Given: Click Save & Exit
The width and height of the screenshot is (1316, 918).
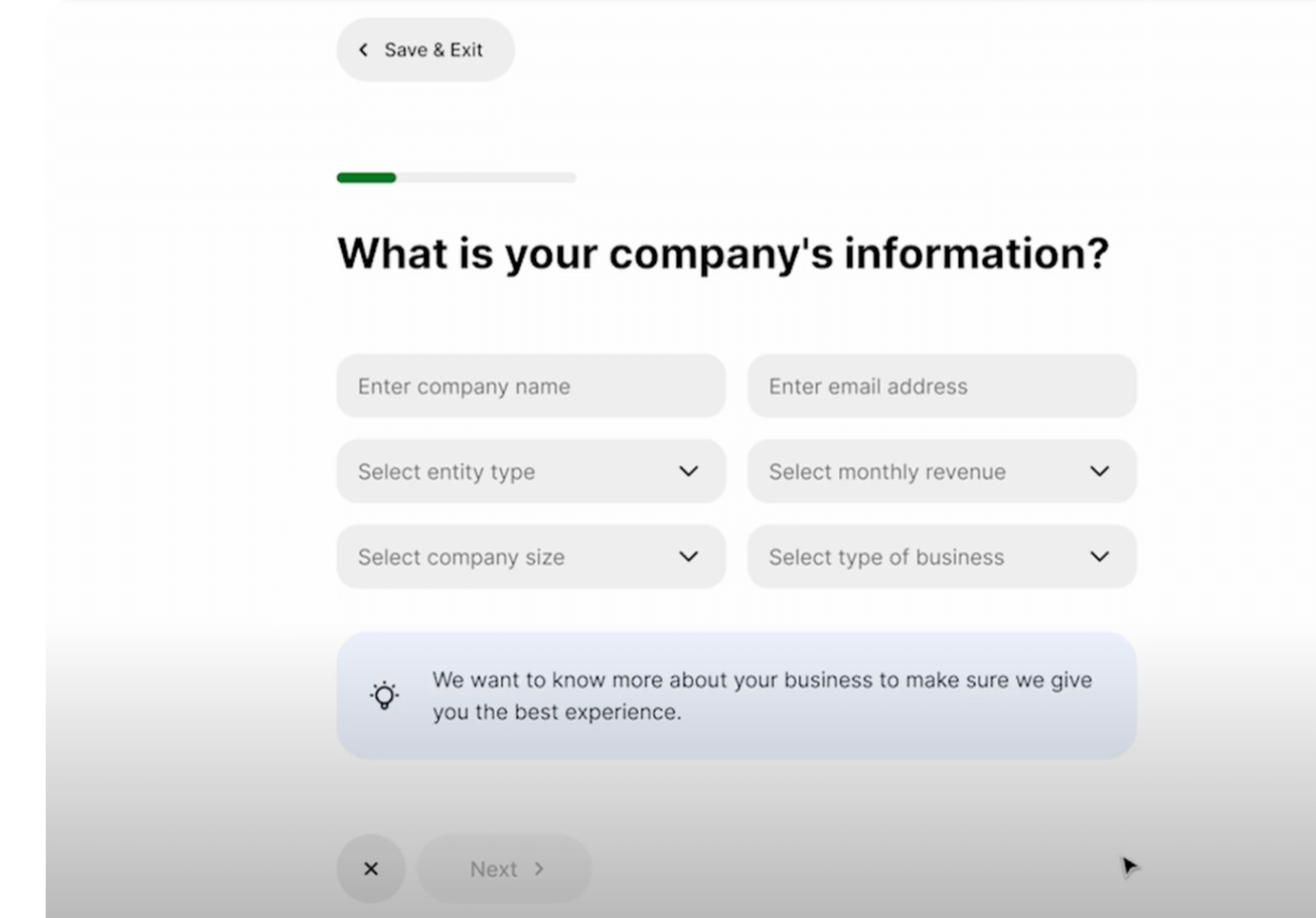Looking at the screenshot, I should [425, 50].
